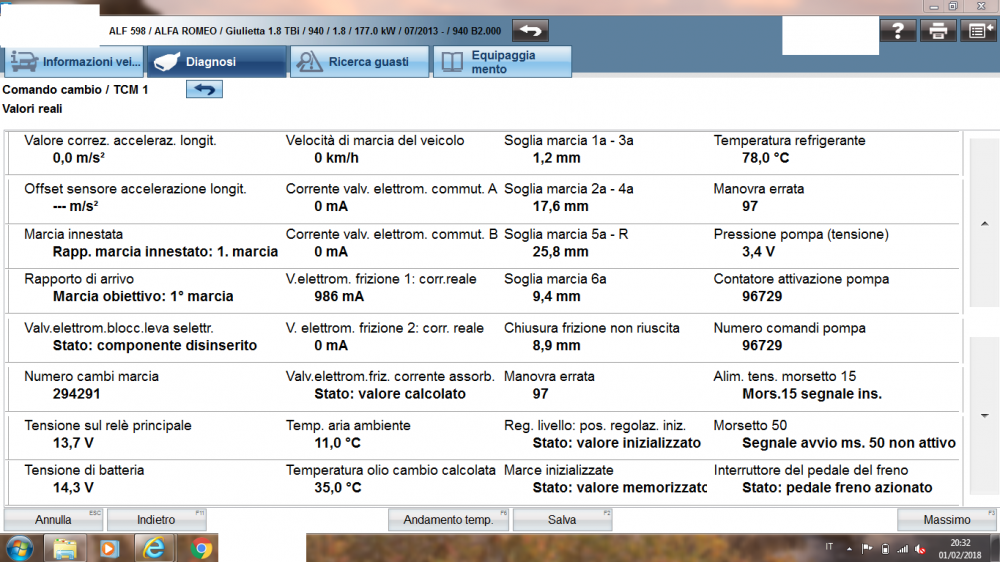This screenshot has width=1000, height=562.
Task: Select the Contatore attivazione pompa value 96729
Action: pyautogui.click(x=762, y=297)
